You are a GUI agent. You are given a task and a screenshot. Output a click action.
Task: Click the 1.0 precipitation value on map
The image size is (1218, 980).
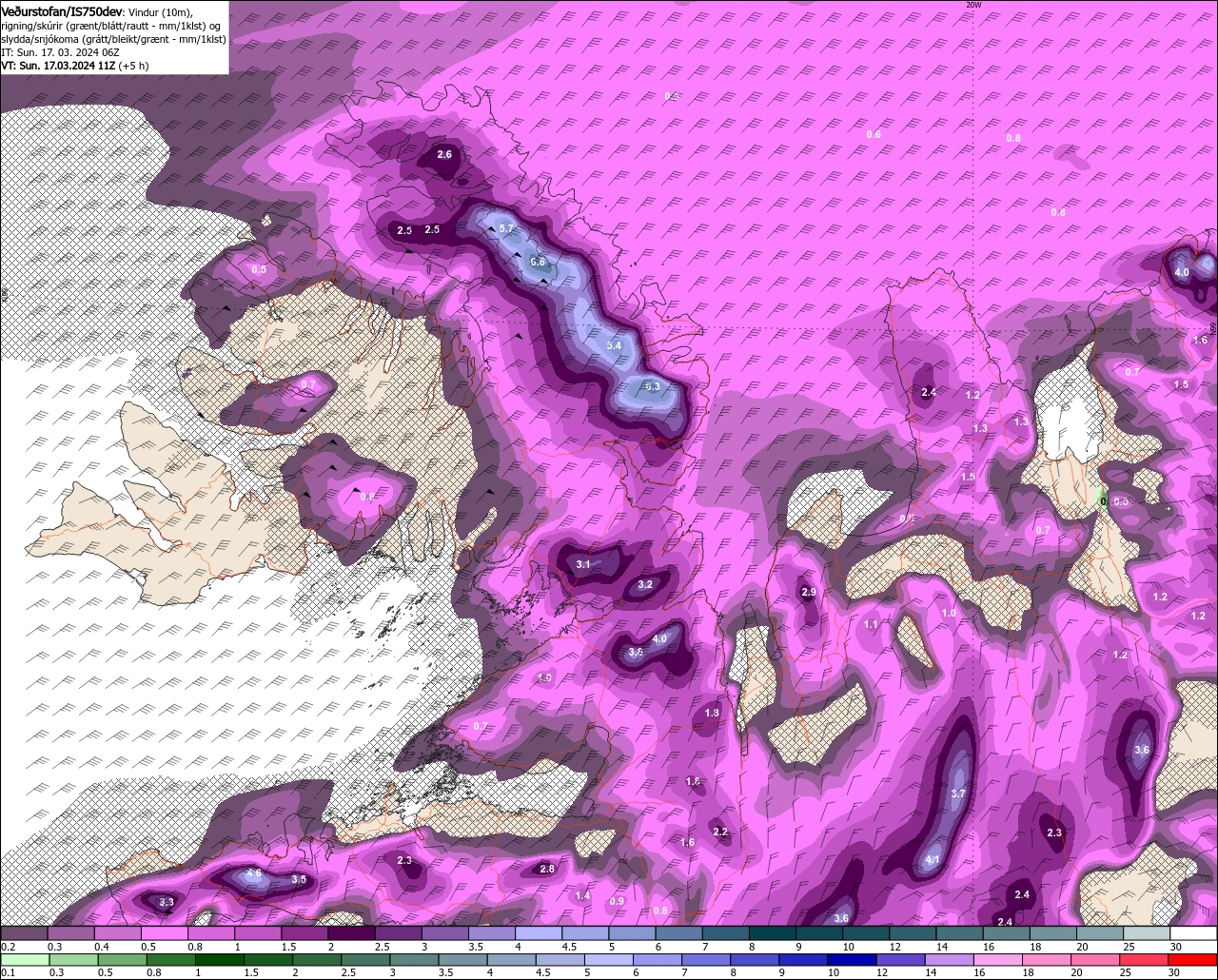(x=949, y=614)
